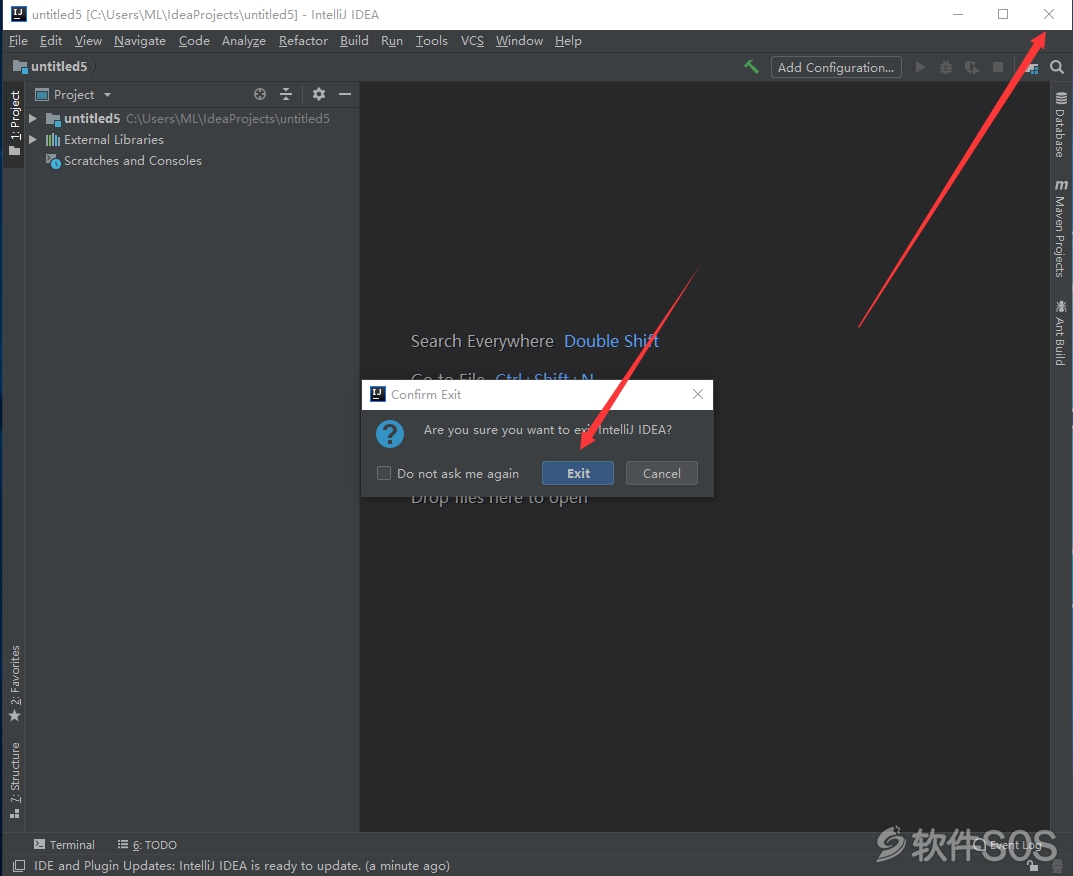Click the Run triangle icon in toolbar
This screenshot has height=876, width=1073.
(x=921, y=67)
